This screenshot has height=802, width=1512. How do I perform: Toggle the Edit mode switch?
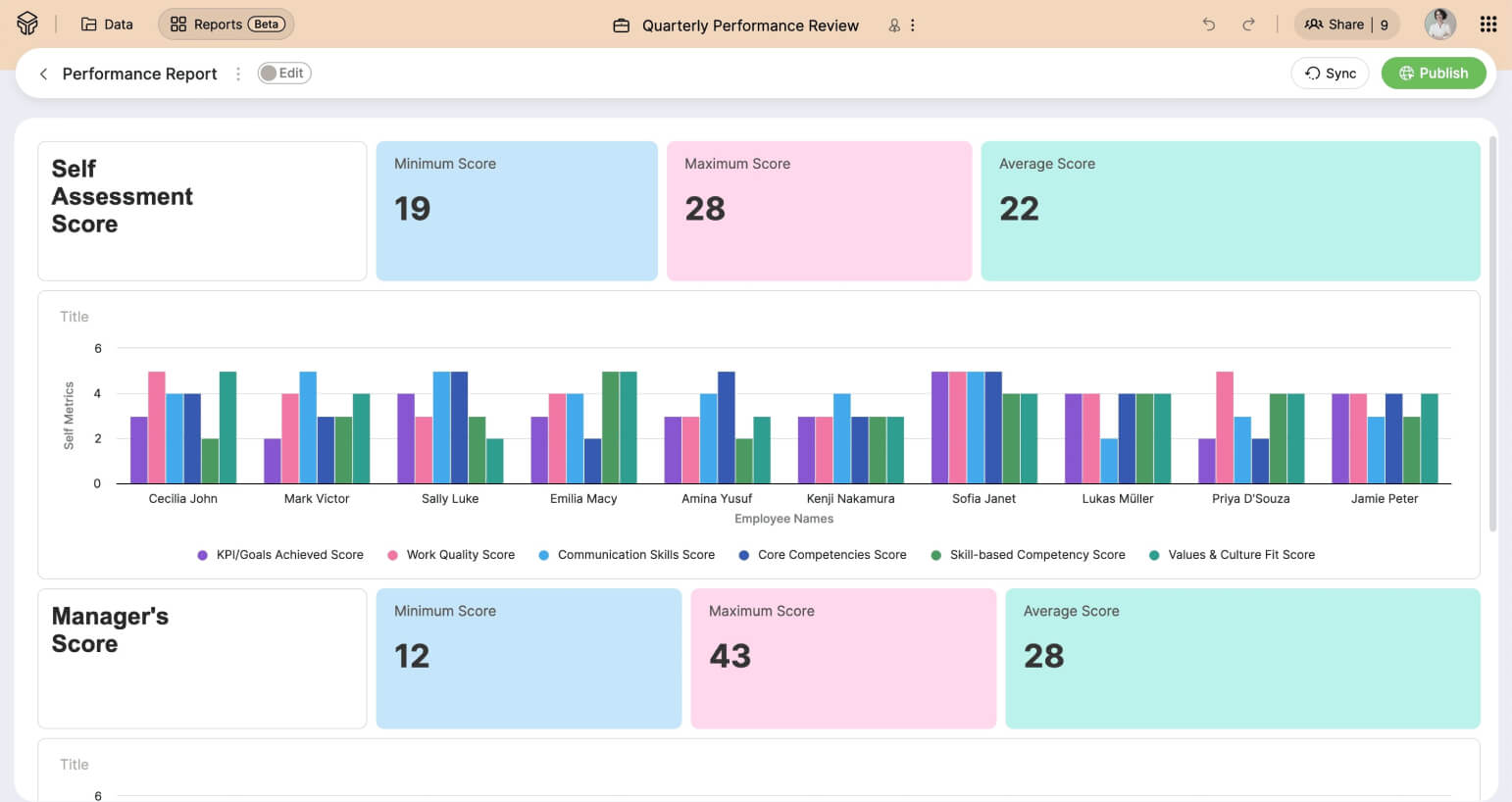point(283,74)
